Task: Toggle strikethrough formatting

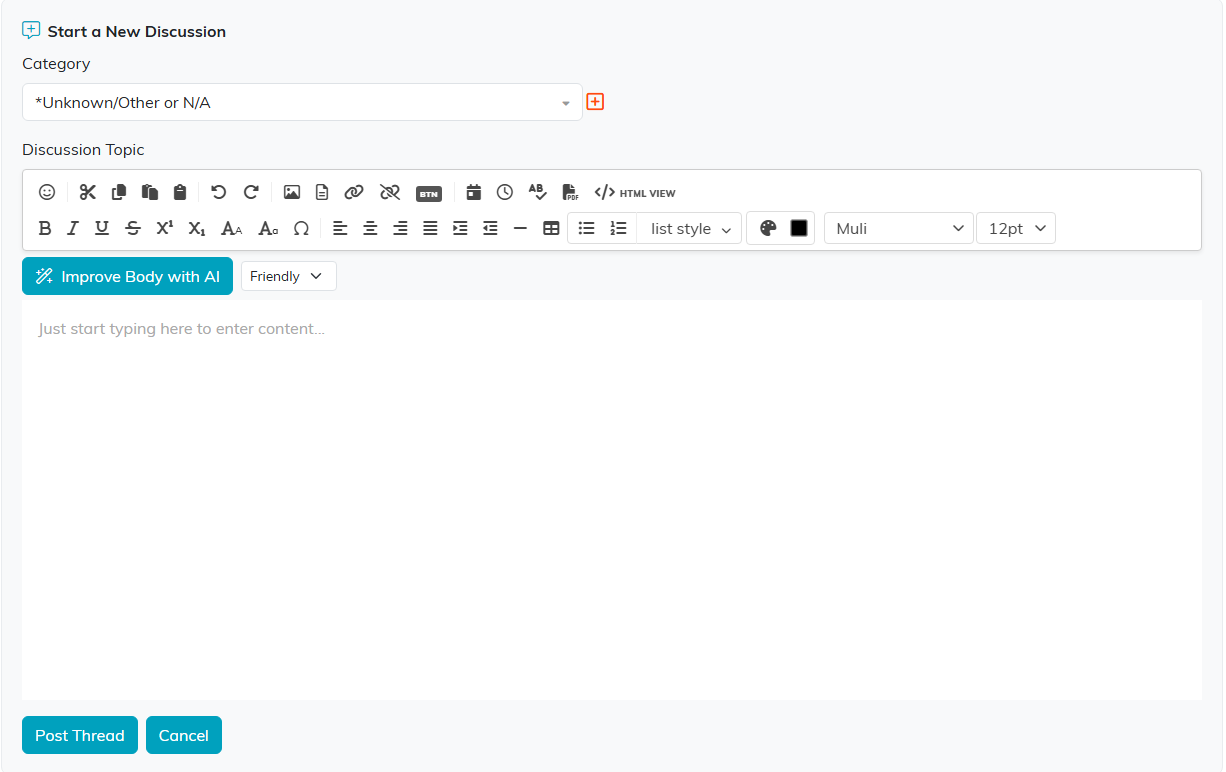Action: click(133, 228)
